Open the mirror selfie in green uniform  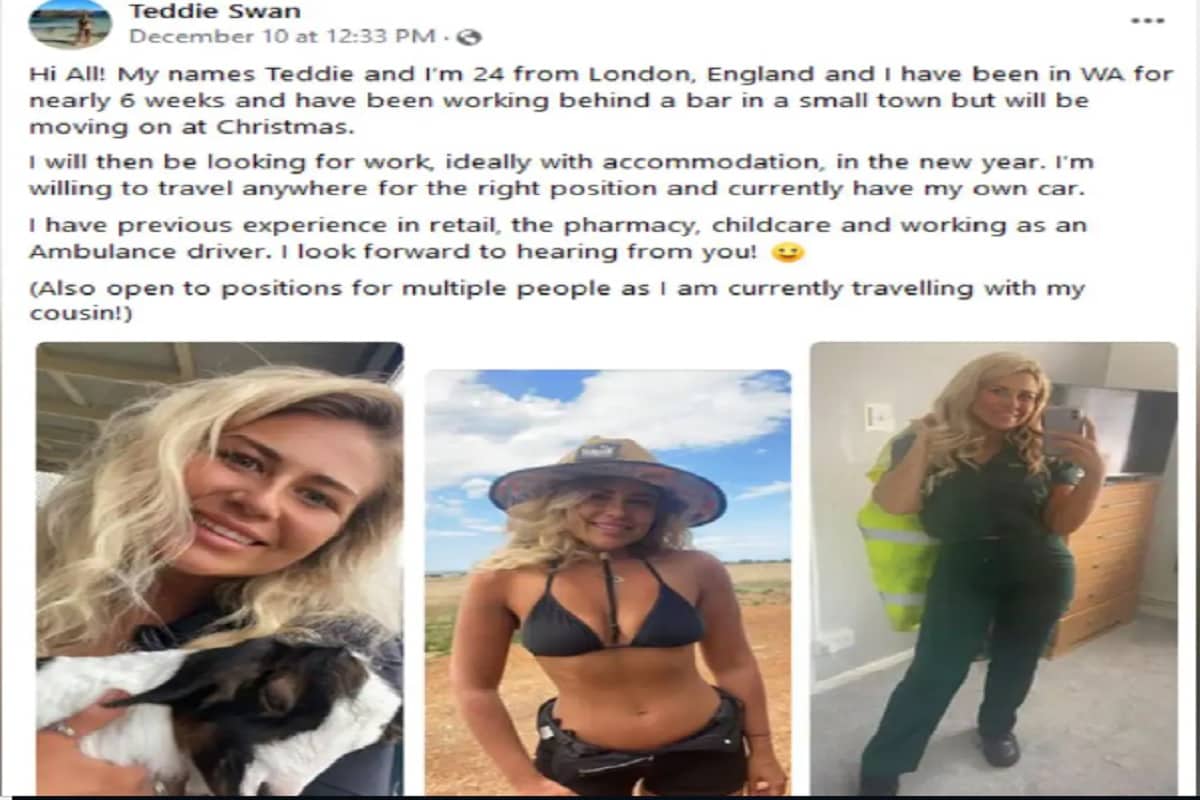[x=994, y=569]
